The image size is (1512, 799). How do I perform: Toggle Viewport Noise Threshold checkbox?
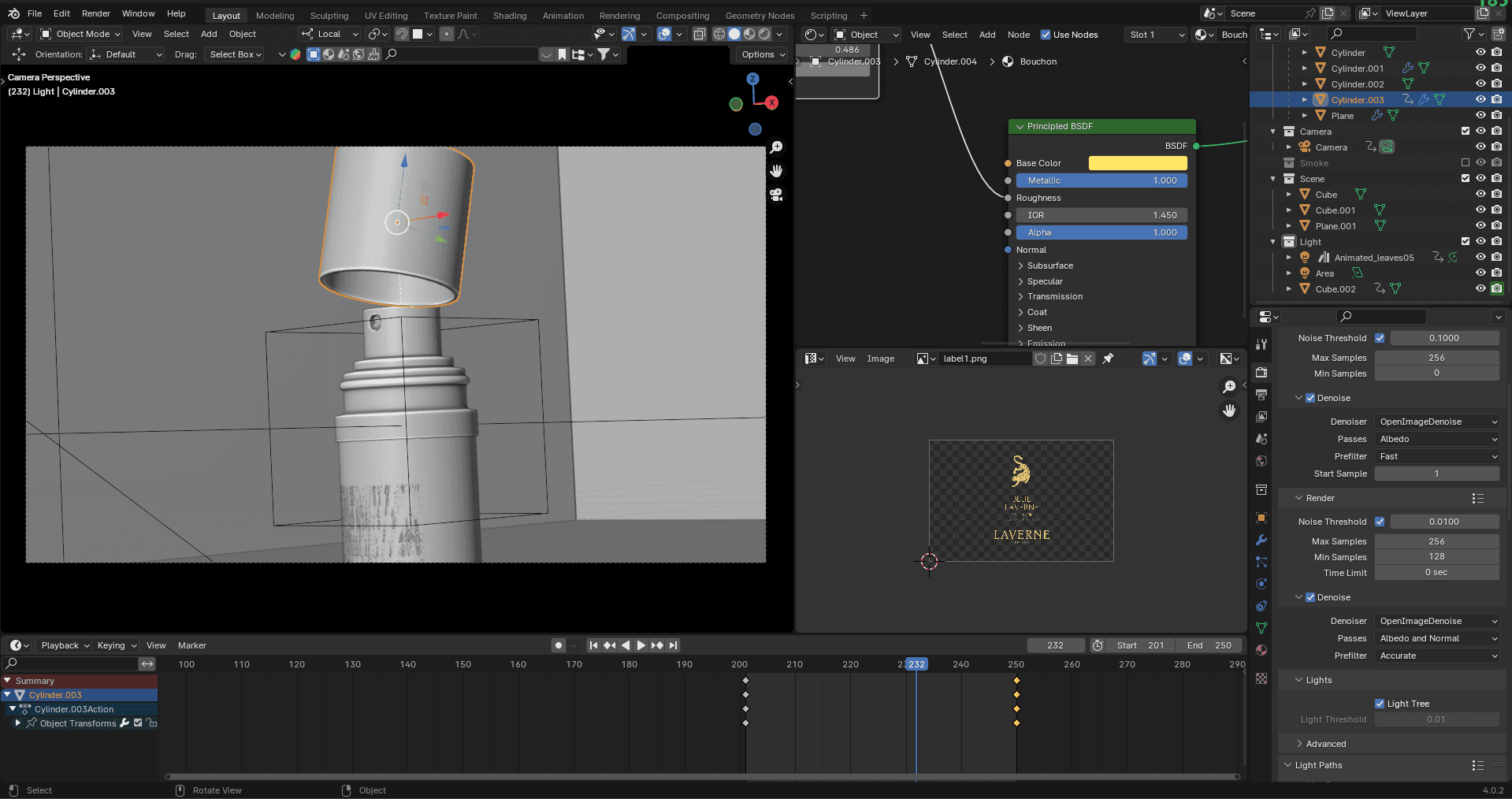[x=1380, y=338]
